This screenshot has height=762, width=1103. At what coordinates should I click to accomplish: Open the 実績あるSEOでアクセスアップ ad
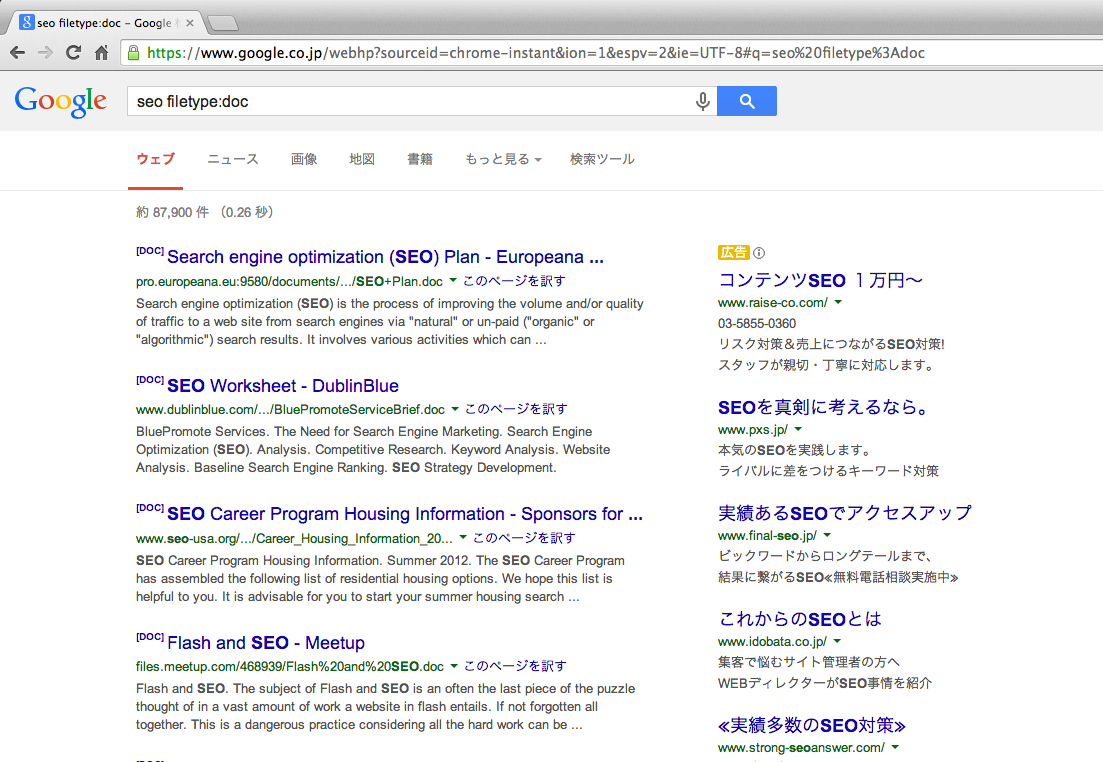pos(845,513)
